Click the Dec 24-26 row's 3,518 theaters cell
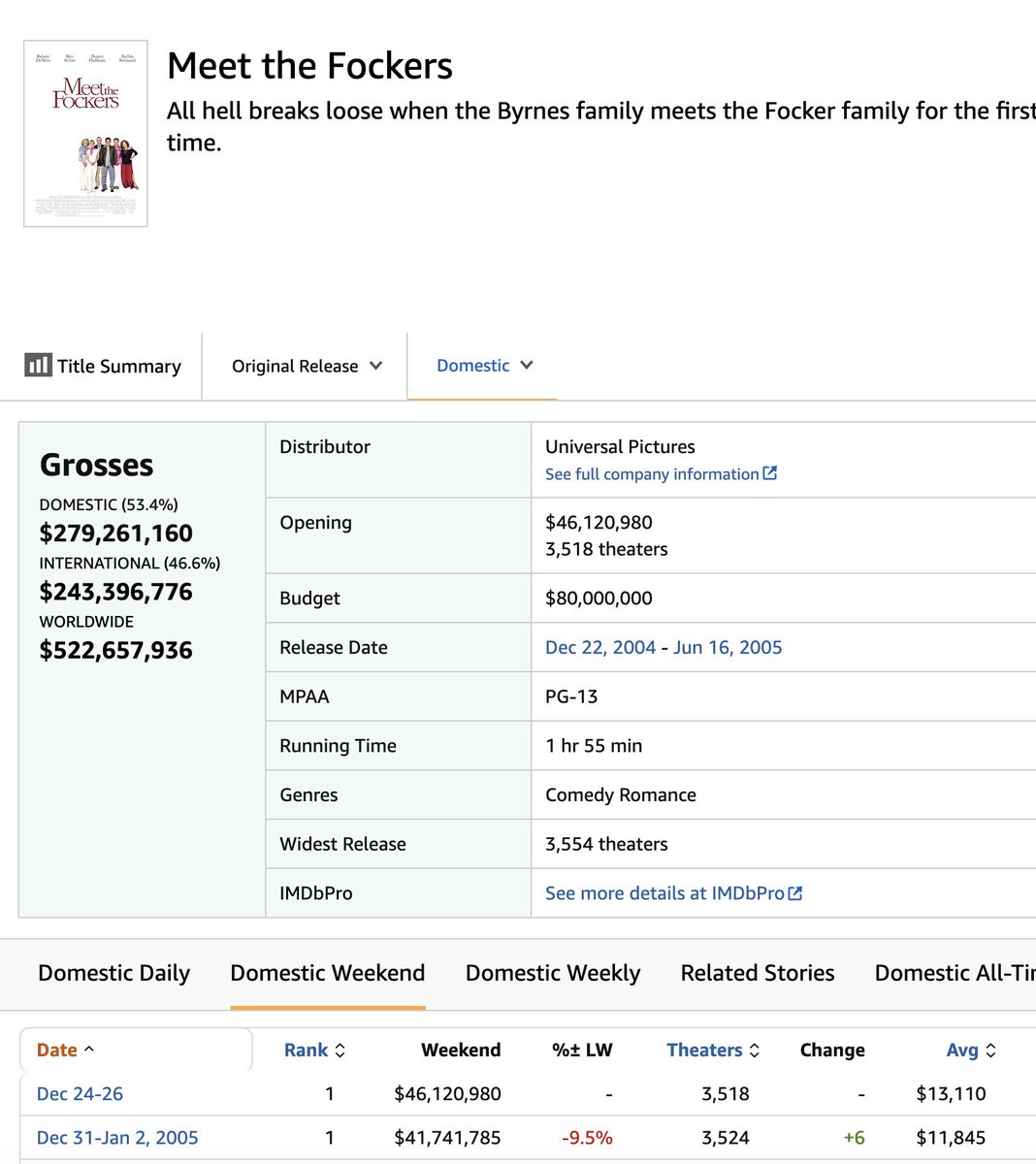 [x=726, y=1093]
